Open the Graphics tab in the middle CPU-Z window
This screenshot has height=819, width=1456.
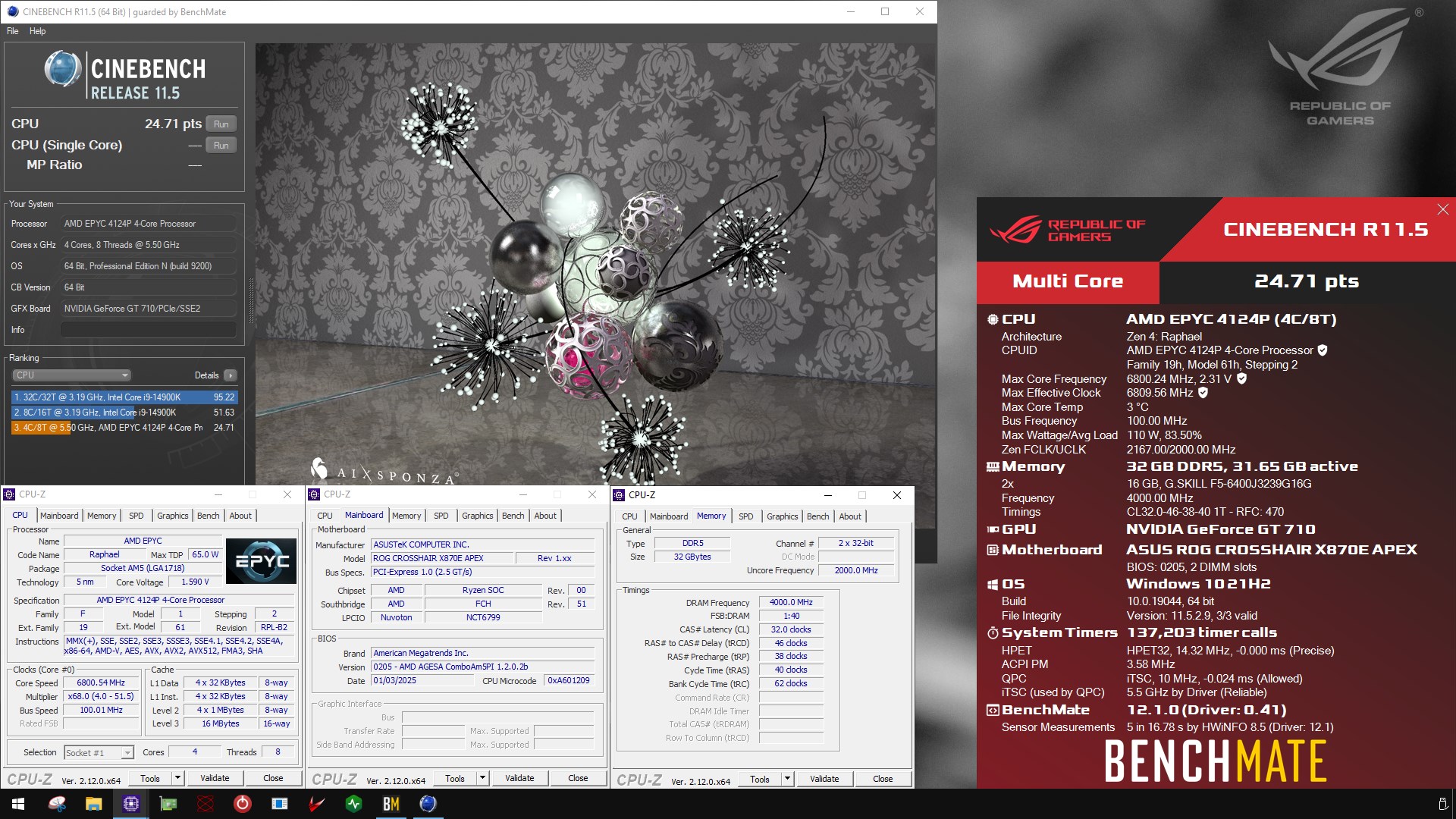click(477, 516)
